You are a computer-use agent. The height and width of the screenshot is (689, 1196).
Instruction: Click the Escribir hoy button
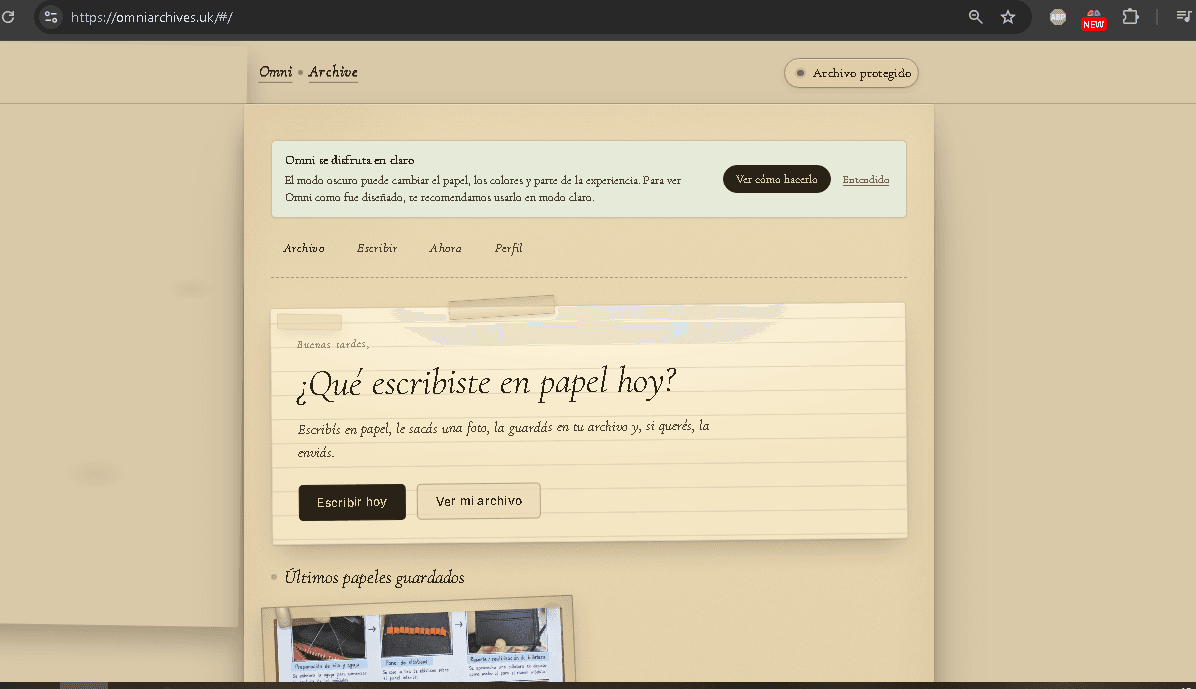352,502
